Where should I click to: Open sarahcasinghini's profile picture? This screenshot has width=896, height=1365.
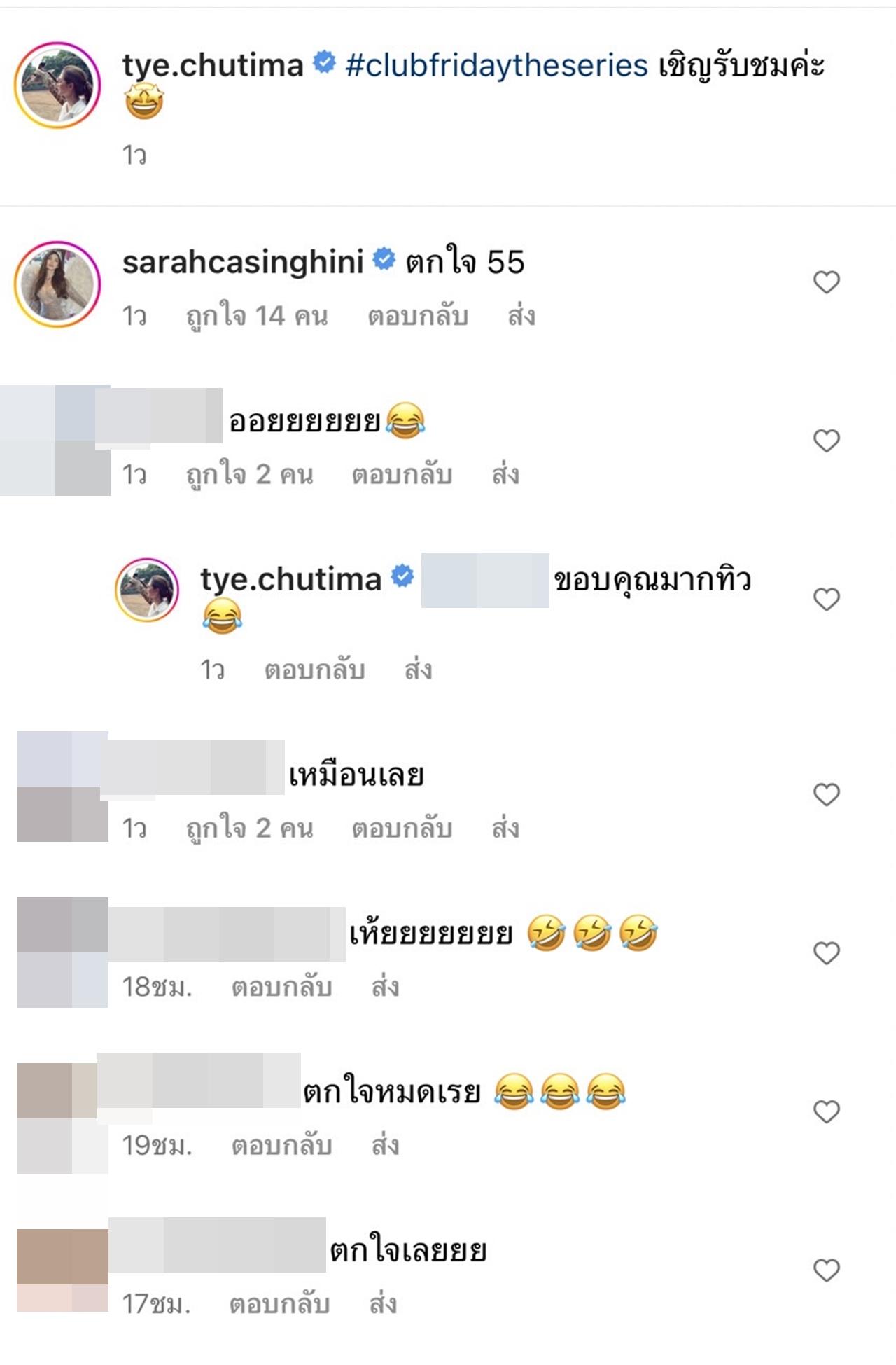(58, 284)
